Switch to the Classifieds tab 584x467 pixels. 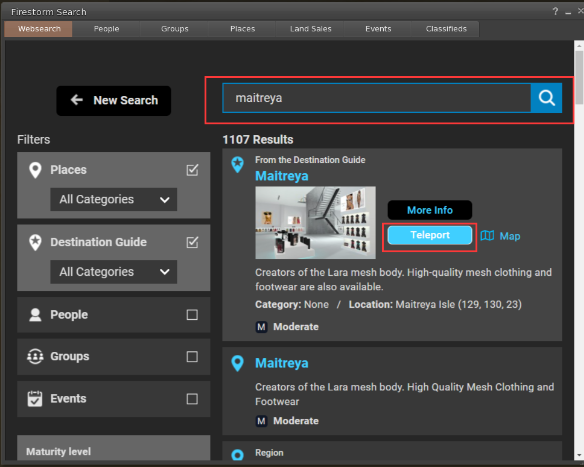coord(446,29)
